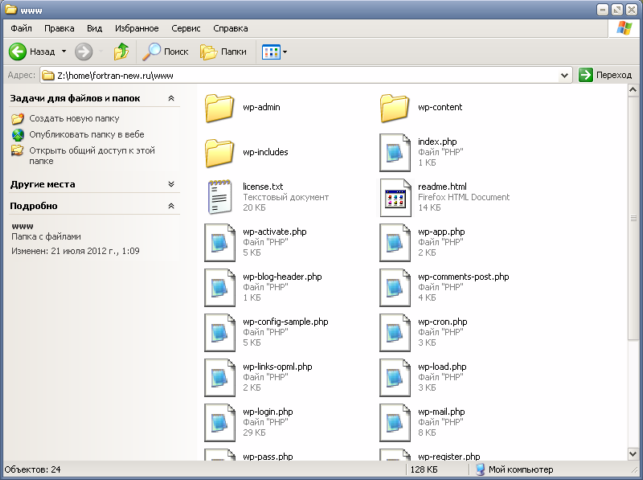Open the wp-content folder icon
This screenshot has height=480, width=643.
click(394, 108)
